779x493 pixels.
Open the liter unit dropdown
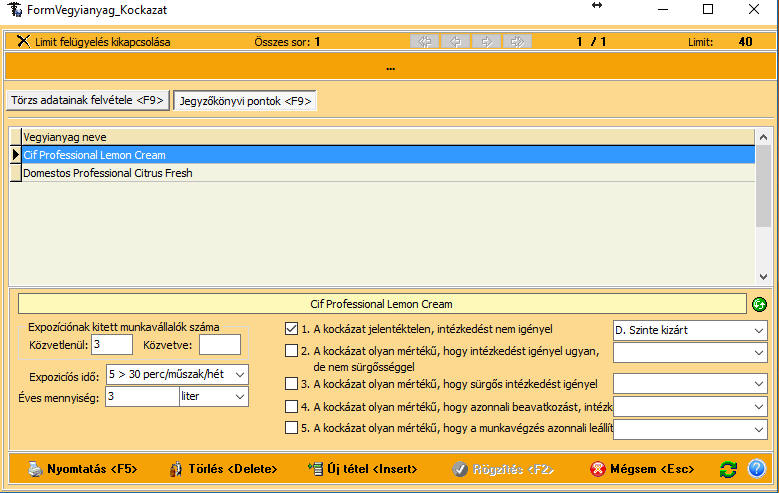pos(240,397)
